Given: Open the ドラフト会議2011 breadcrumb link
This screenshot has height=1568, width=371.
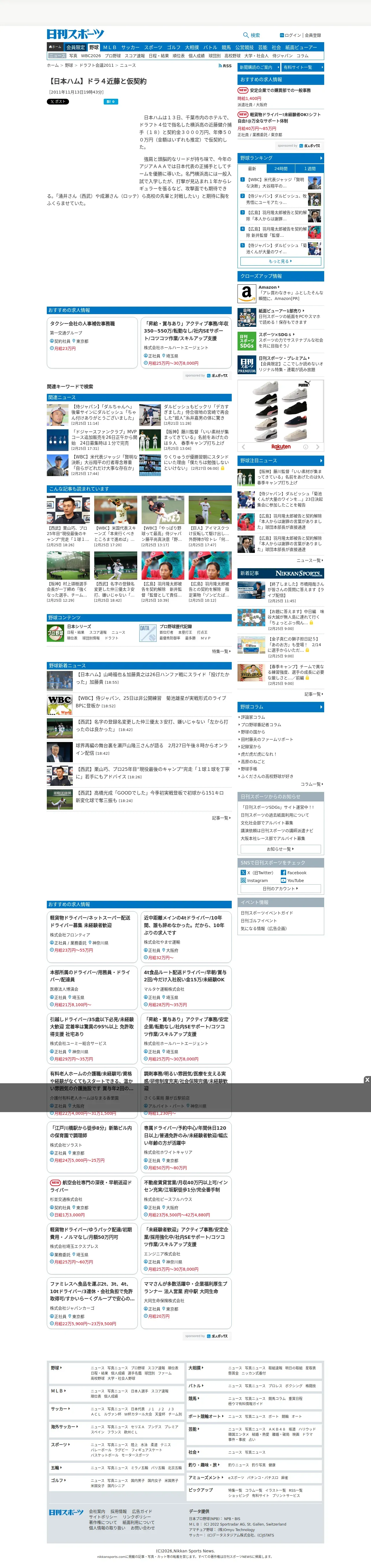Looking at the screenshot, I should coord(96,65).
